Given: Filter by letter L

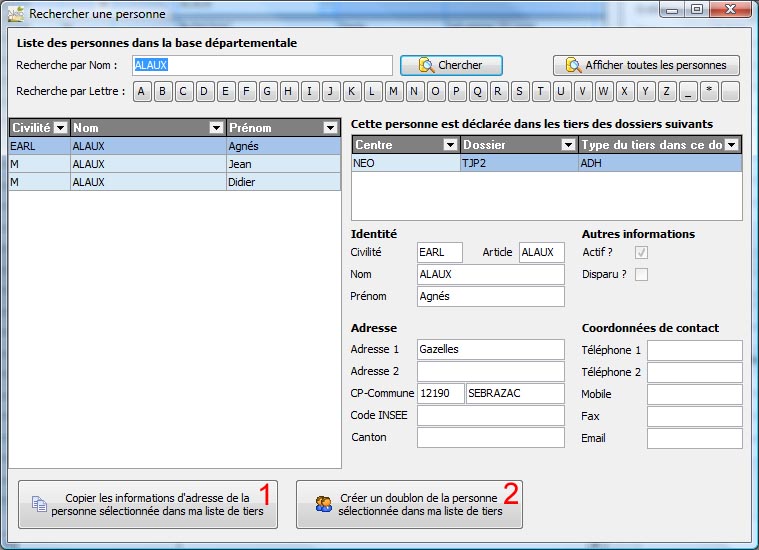Looking at the screenshot, I should point(373,91).
